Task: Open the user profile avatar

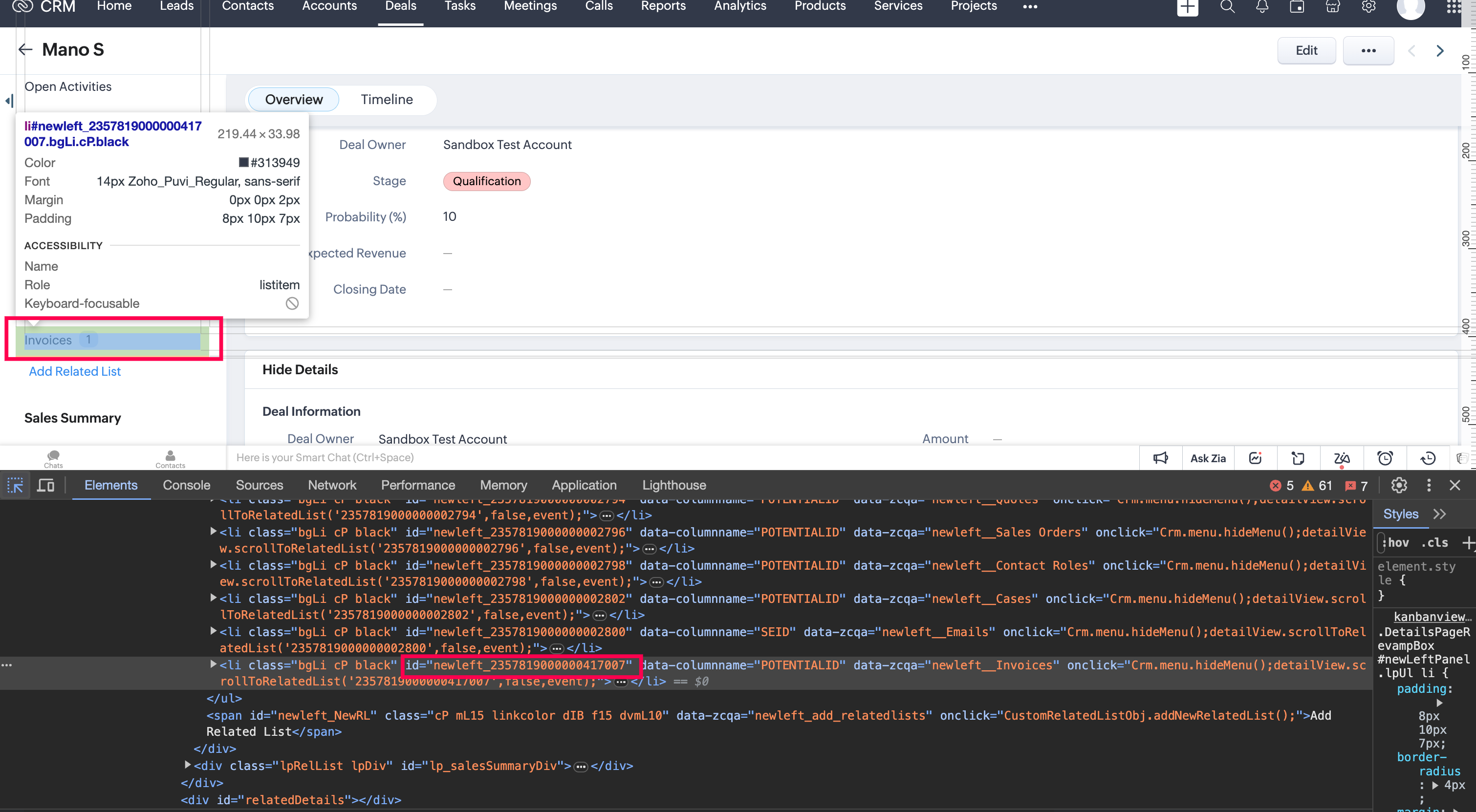Action: 1411,8
